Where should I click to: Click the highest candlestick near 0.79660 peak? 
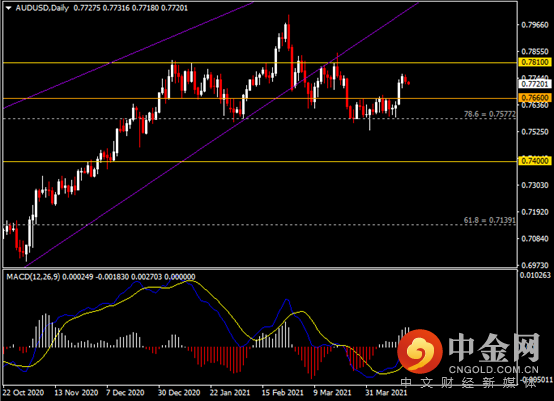point(289,34)
